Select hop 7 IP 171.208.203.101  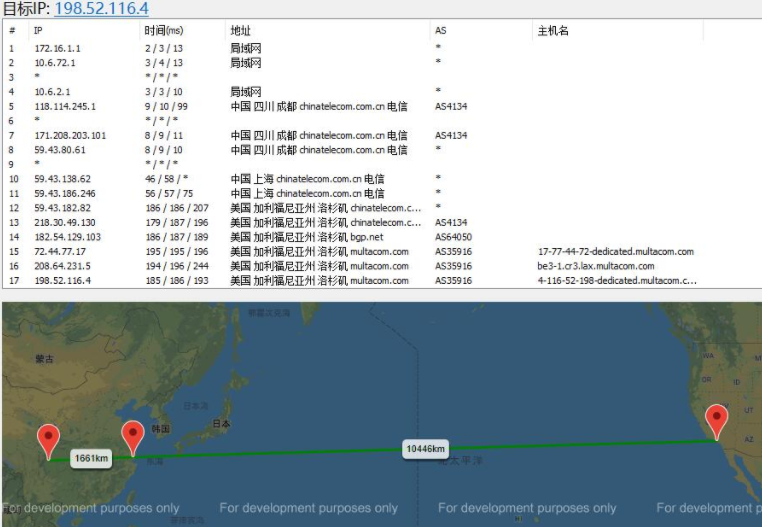point(70,136)
